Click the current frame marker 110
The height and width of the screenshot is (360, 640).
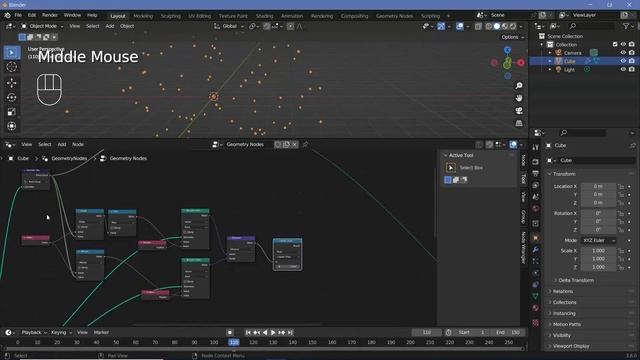pyautogui.click(x=234, y=342)
